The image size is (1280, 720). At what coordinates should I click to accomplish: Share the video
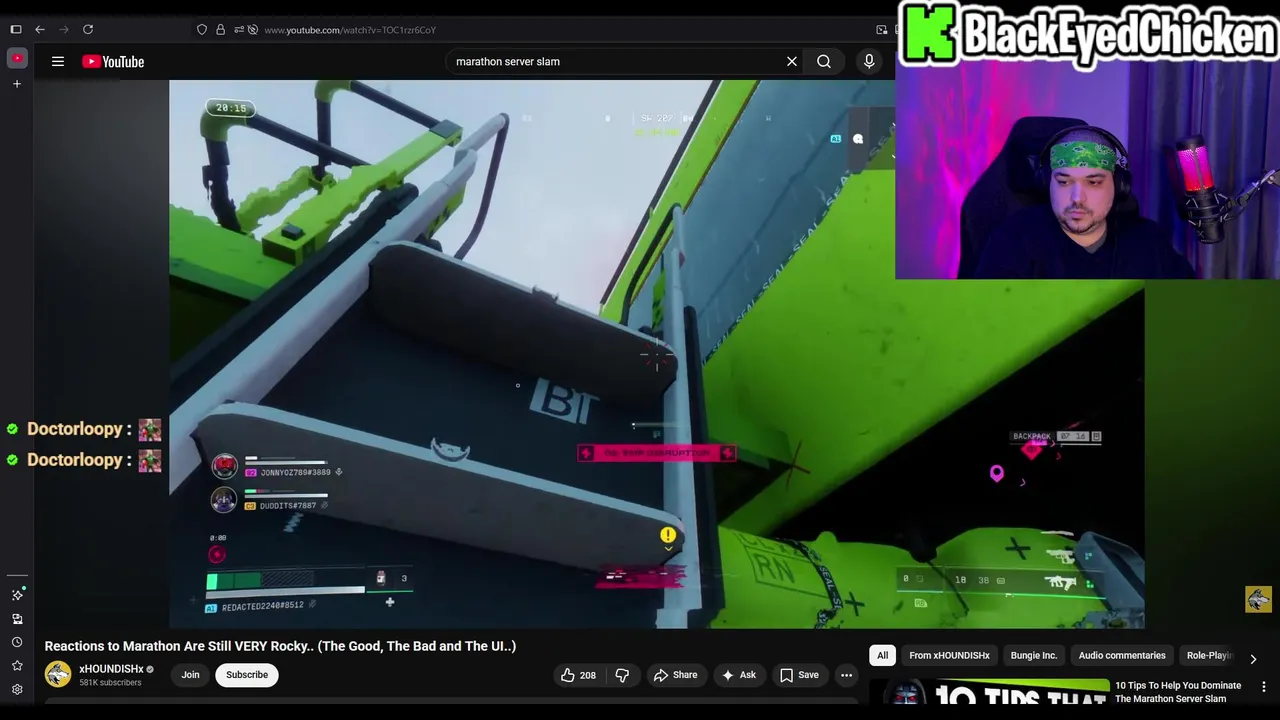click(x=675, y=675)
